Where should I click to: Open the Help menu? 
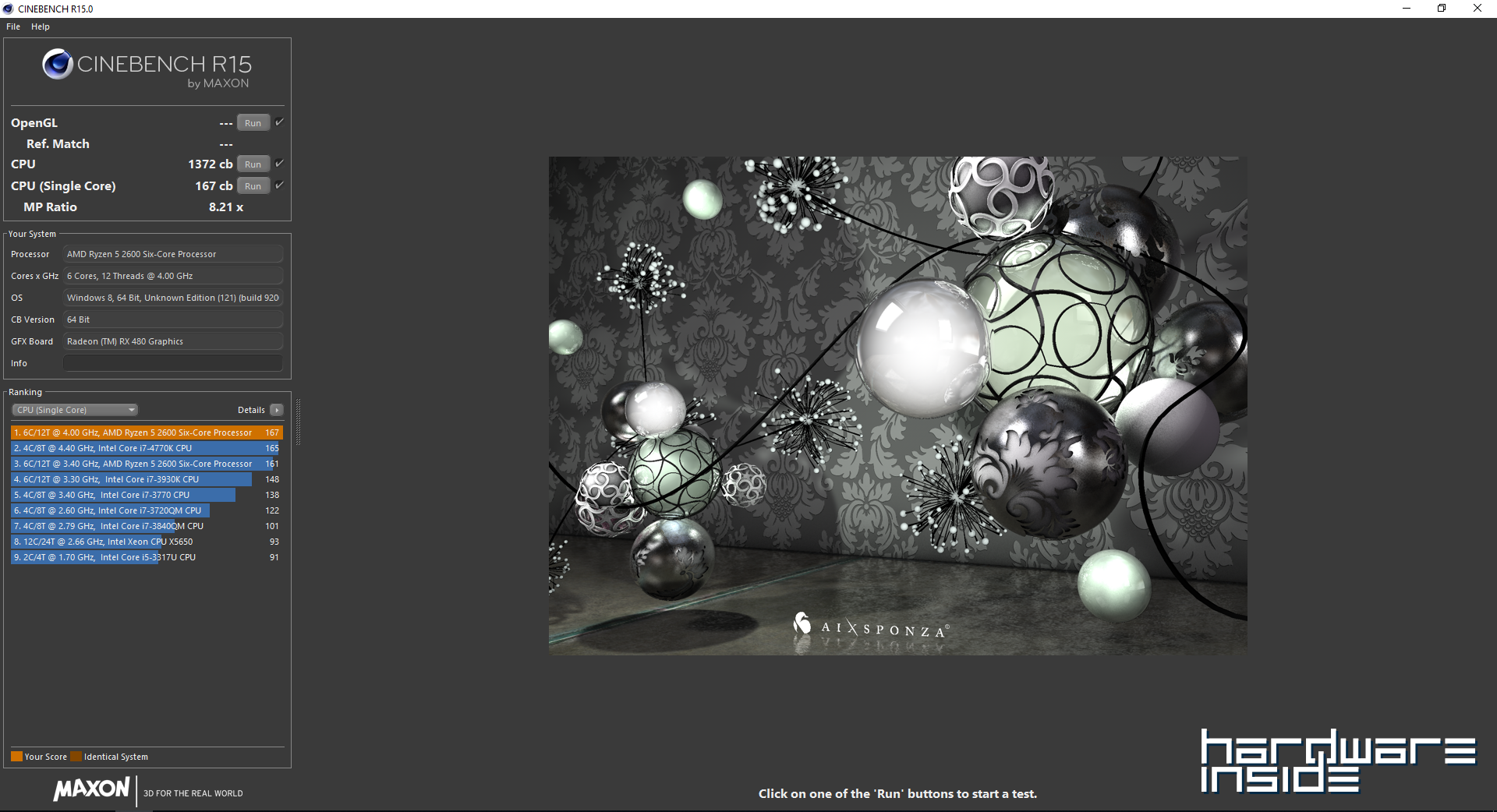(41, 26)
